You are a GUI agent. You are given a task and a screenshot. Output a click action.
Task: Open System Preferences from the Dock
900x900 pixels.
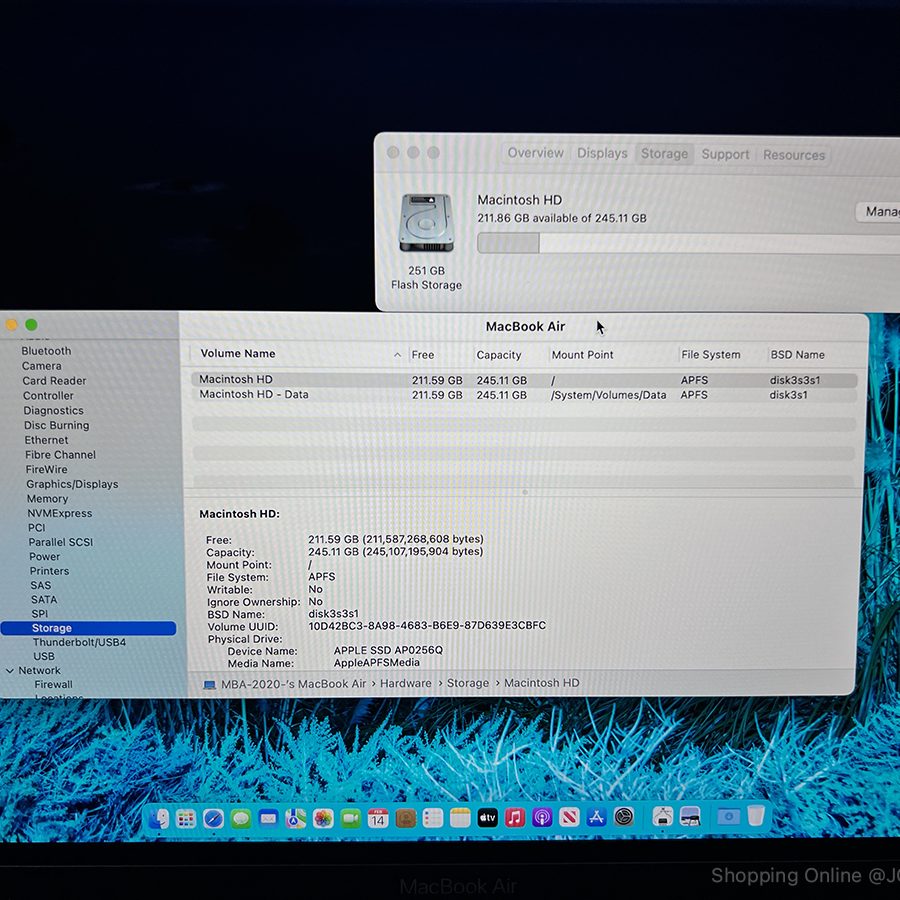(x=624, y=817)
